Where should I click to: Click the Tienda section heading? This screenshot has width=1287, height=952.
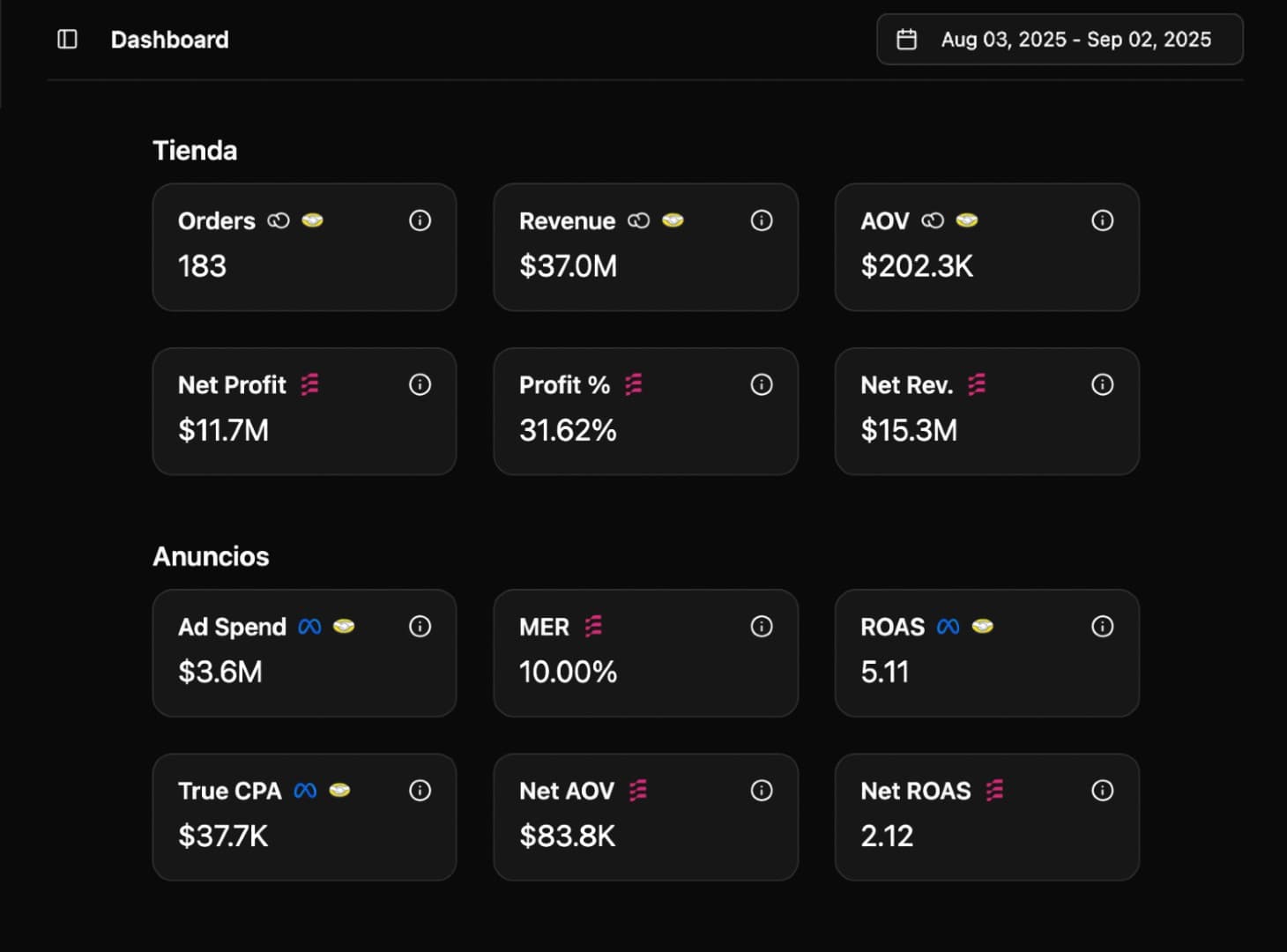tap(195, 150)
